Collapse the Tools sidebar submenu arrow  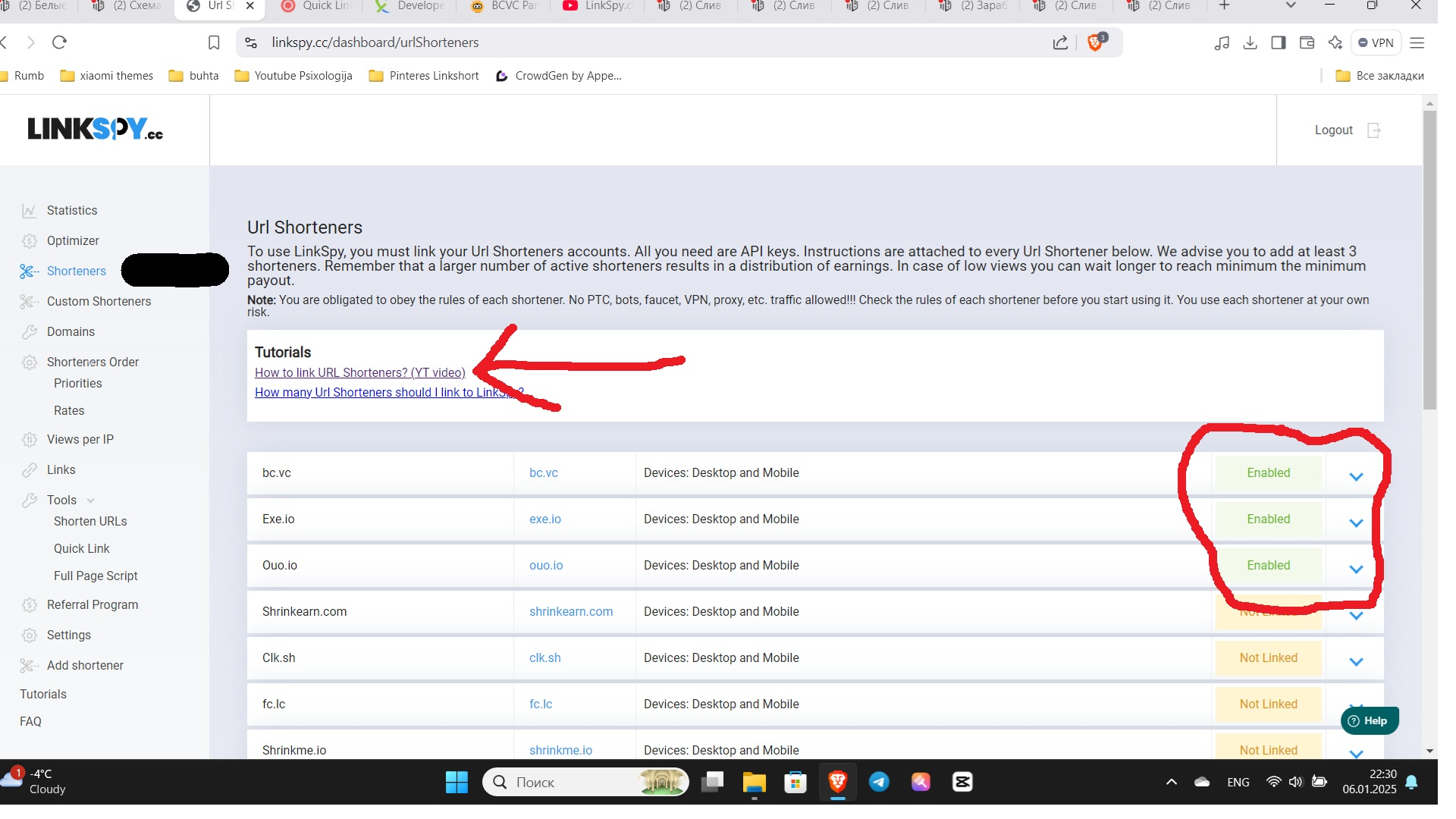click(91, 500)
